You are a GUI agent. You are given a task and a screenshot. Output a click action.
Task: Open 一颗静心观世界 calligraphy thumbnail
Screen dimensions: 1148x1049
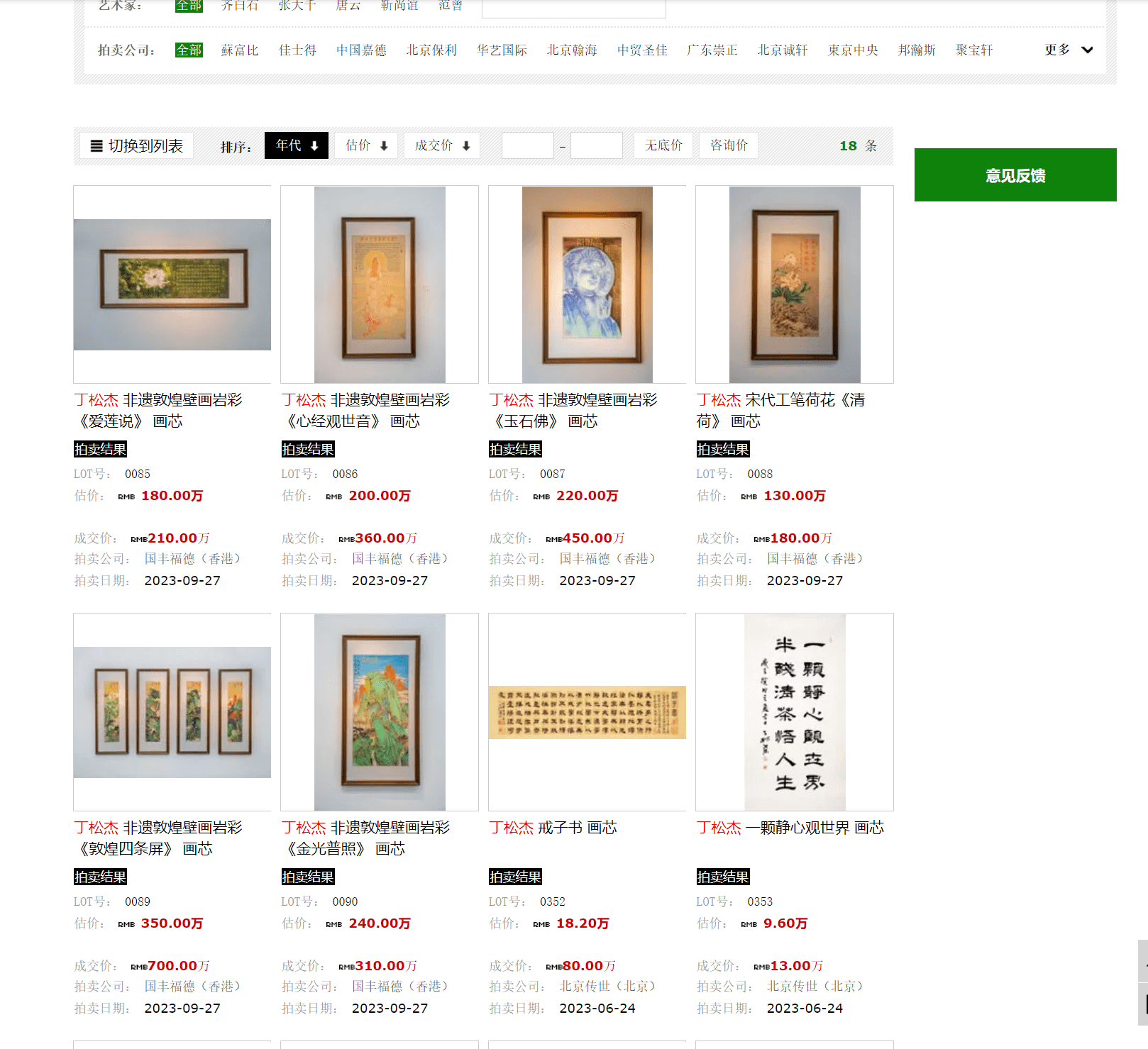click(795, 712)
